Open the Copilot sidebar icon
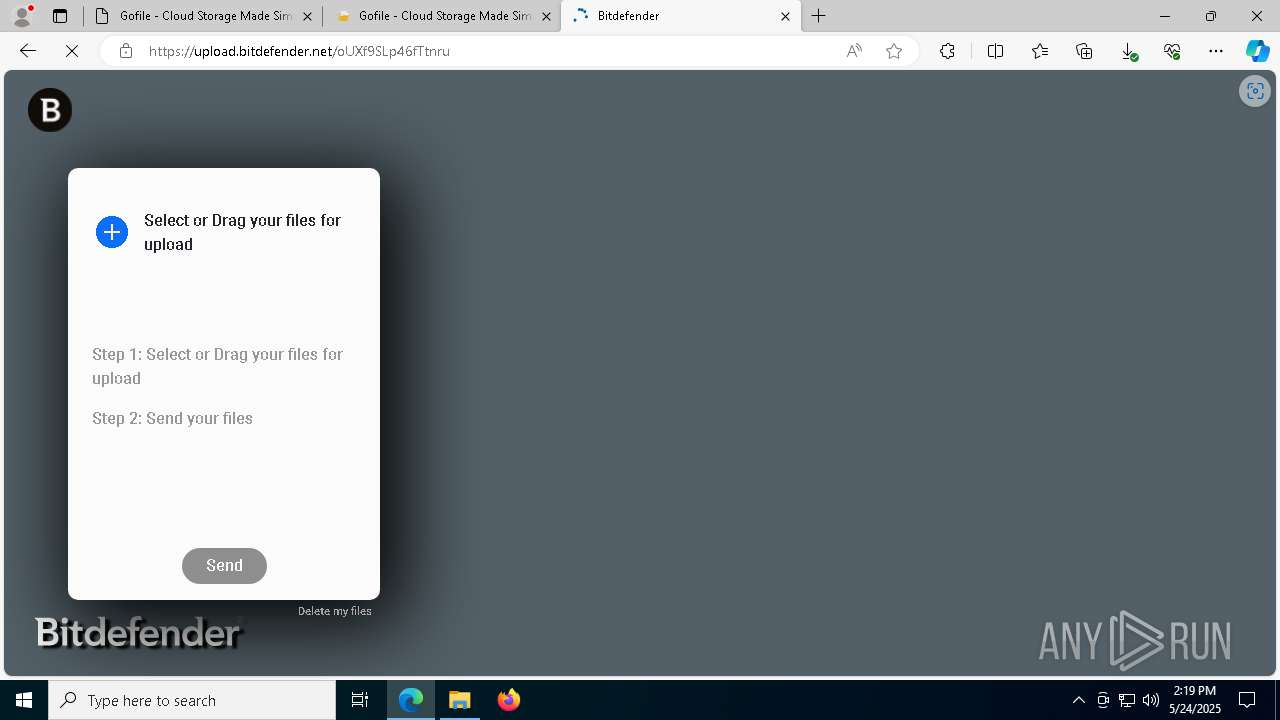The width and height of the screenshot is (1280, 720). (1257, 51)
